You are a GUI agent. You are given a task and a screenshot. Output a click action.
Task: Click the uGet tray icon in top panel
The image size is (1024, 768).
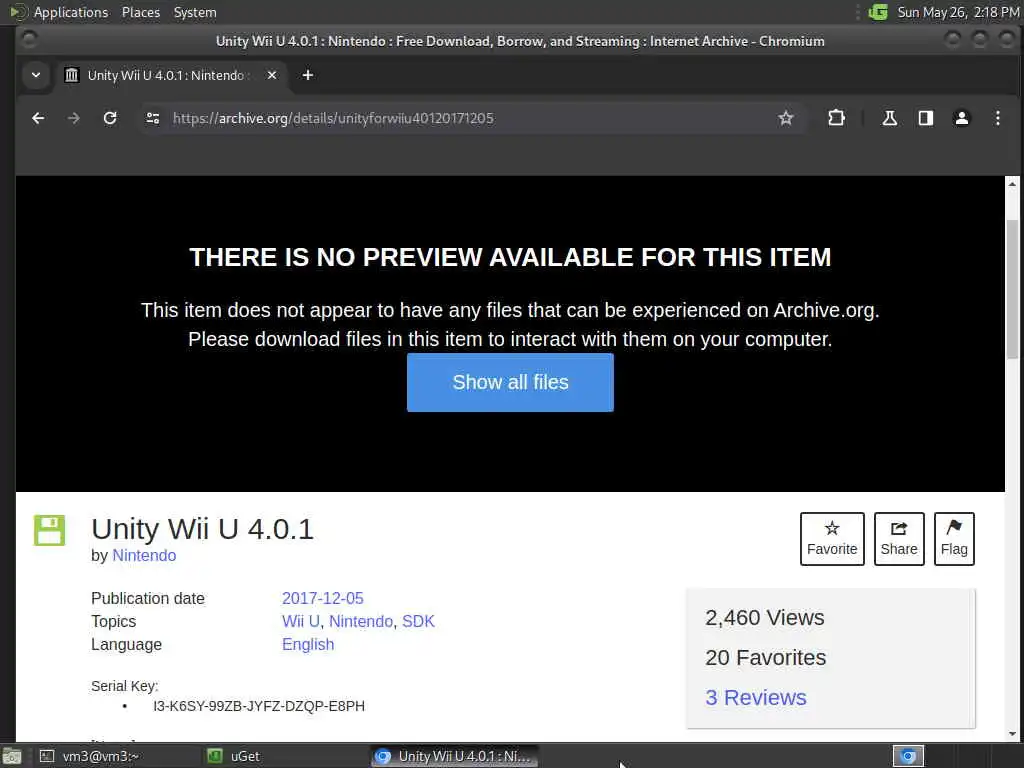pyautogui.click(x=878, y=12)
